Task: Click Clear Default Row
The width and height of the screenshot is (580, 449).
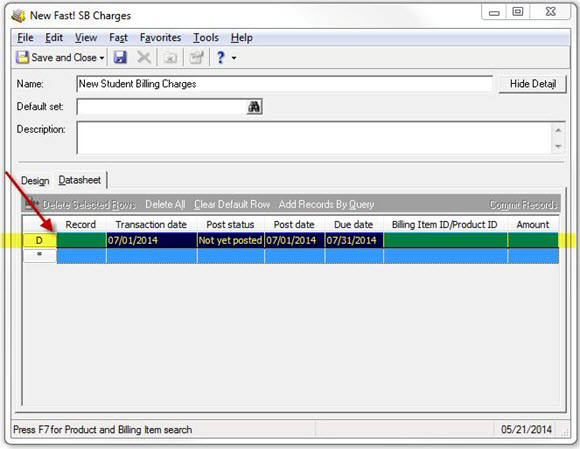Action: point(232,205)
